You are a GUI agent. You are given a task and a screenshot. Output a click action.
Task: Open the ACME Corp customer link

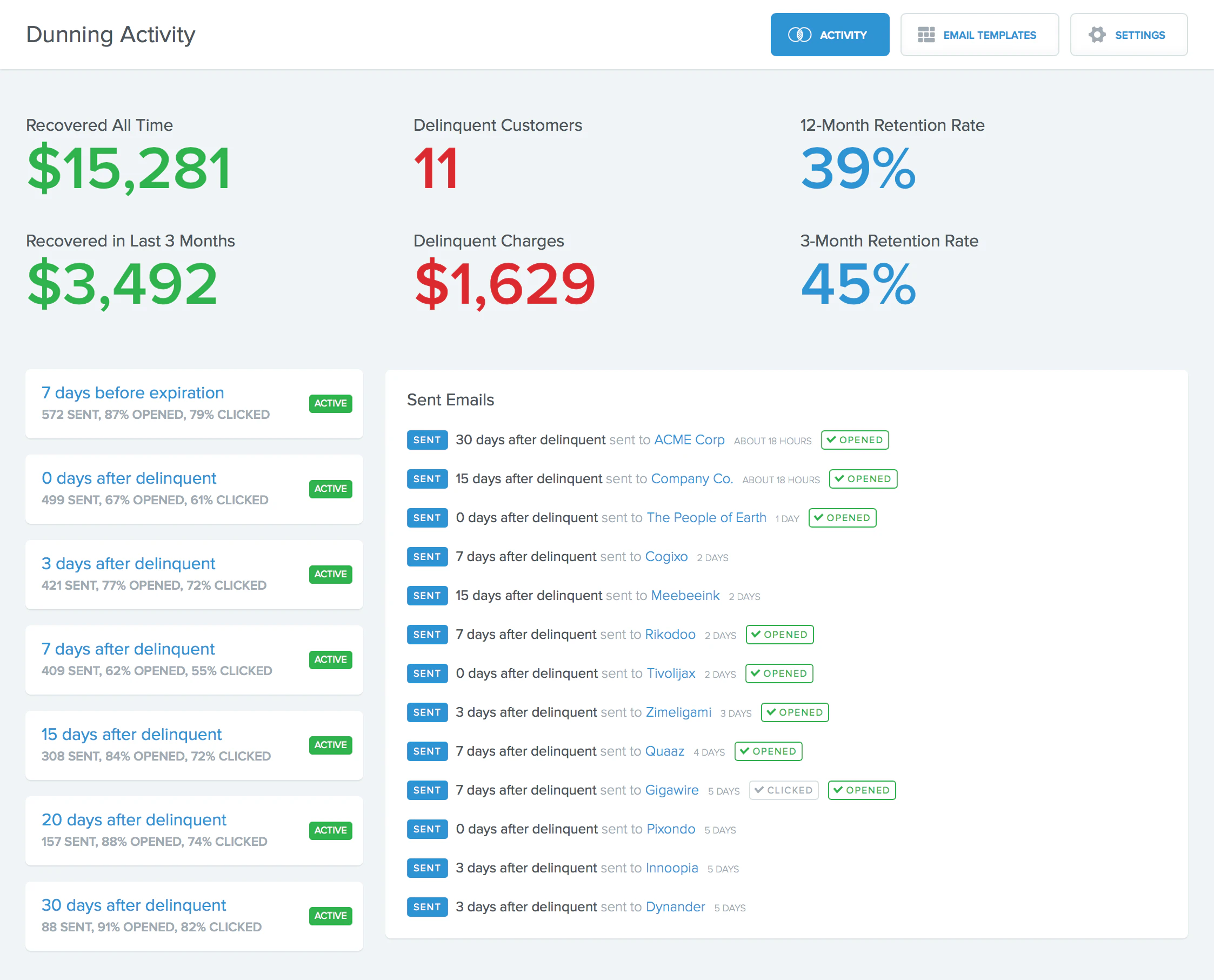(x=689, y=440)
